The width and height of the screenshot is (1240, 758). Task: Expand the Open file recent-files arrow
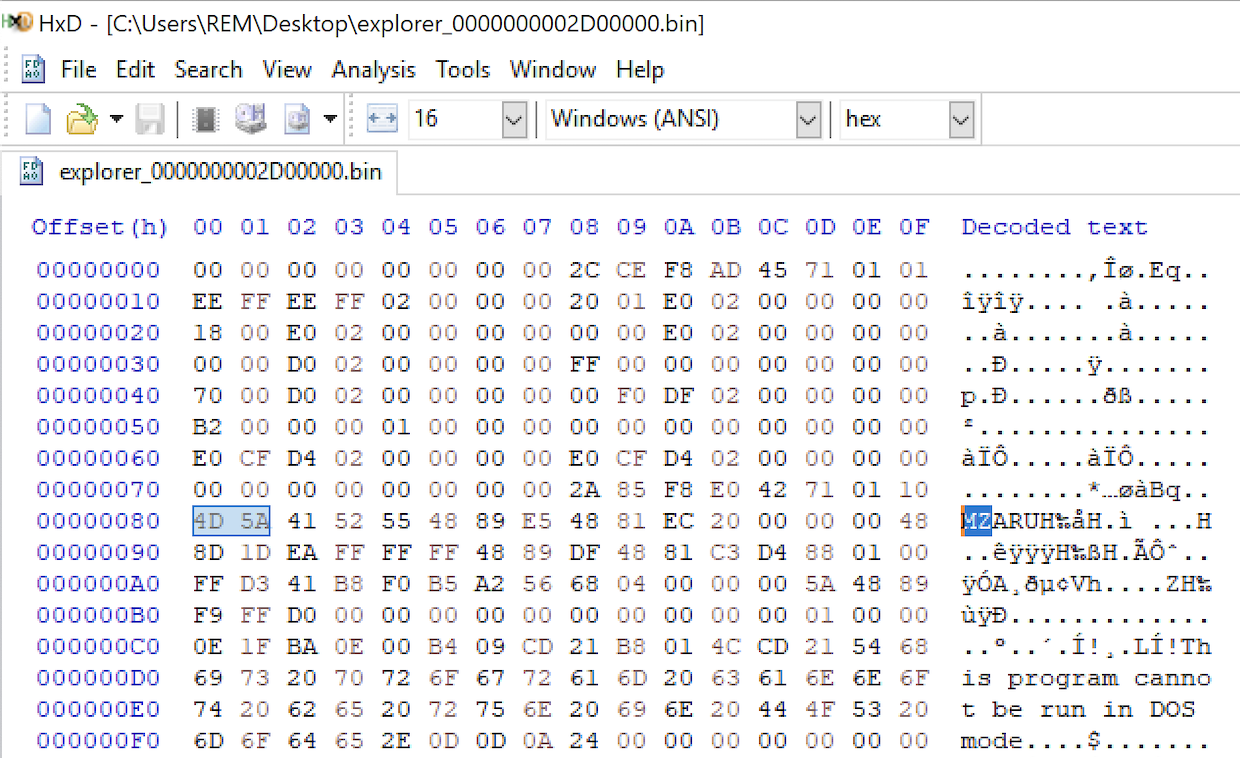(116, 120)
